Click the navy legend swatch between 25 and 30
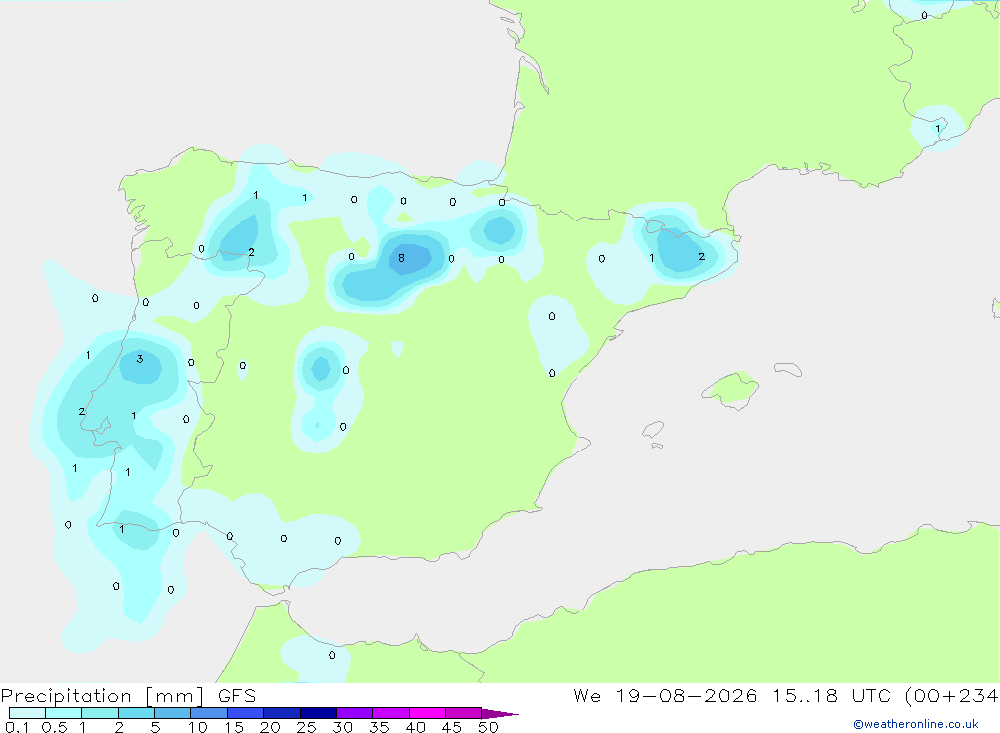1000x733 pixels. (x=318, y=713)
